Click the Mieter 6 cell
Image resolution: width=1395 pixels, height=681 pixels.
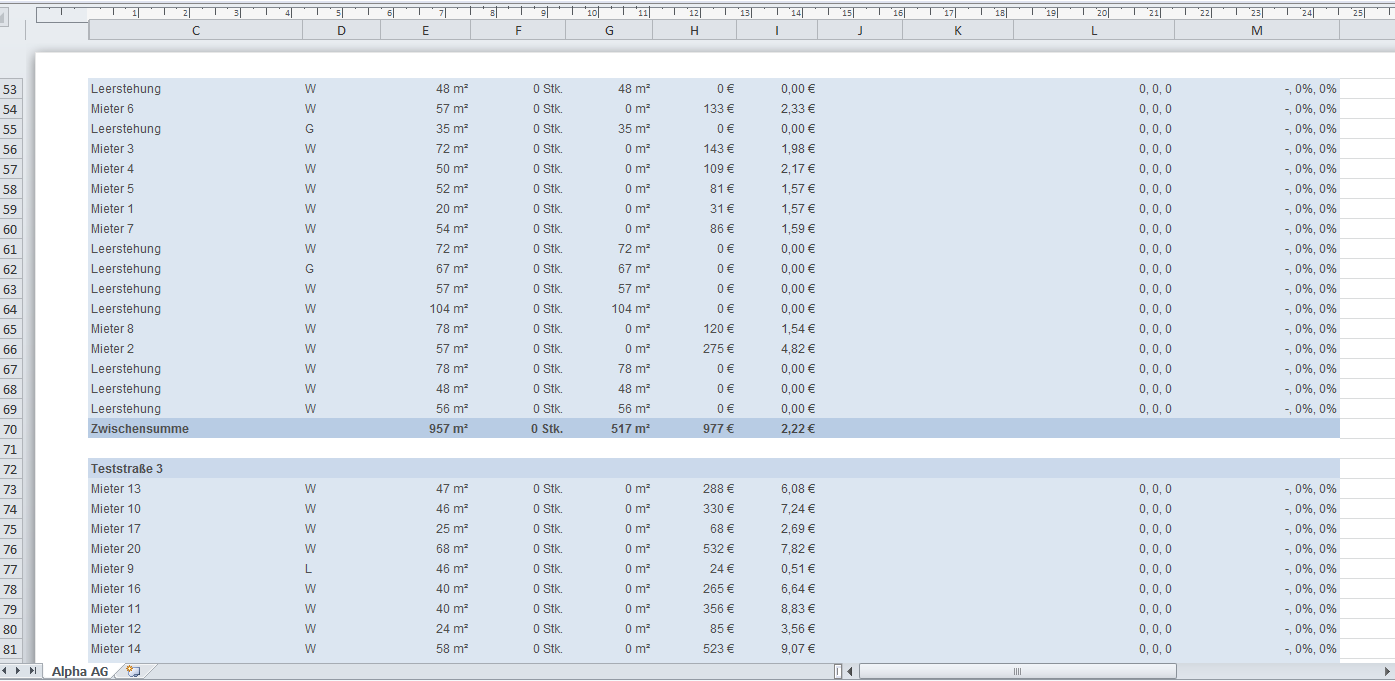[x=196, y=109]
